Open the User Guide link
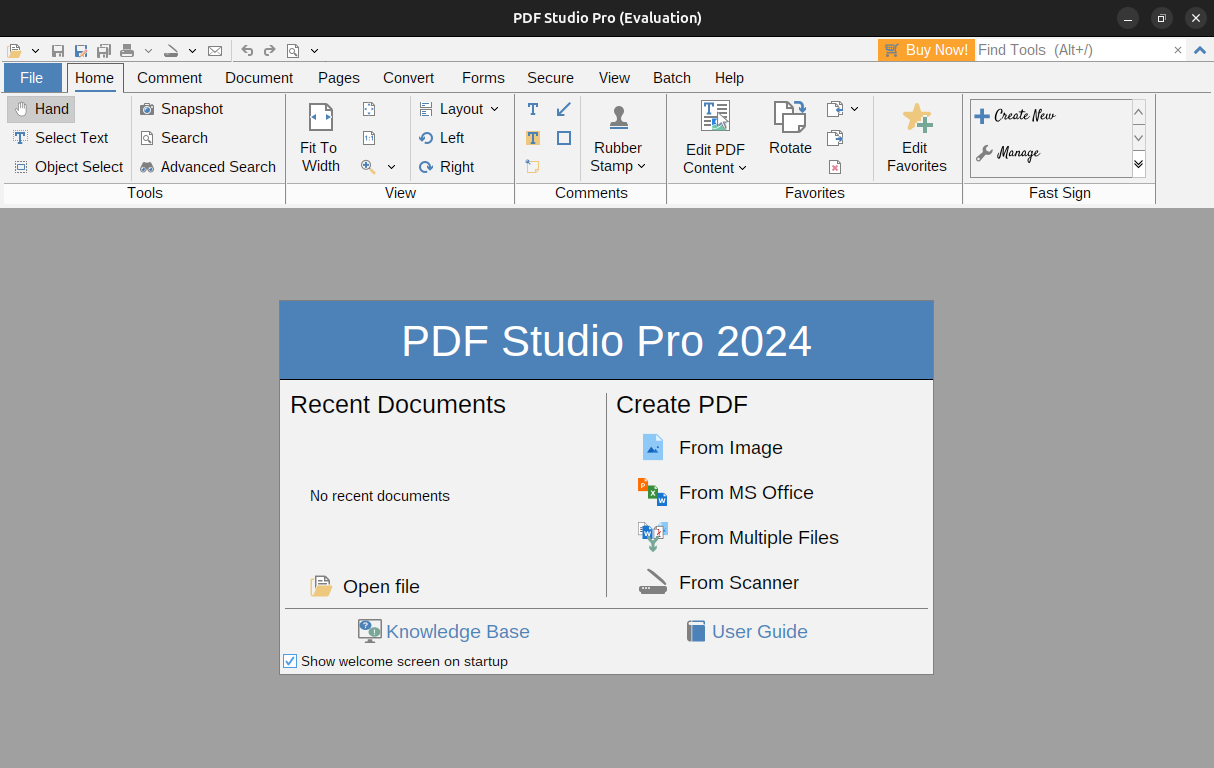The height and width of the screenshot is (768, 1214). pos(747,632)
